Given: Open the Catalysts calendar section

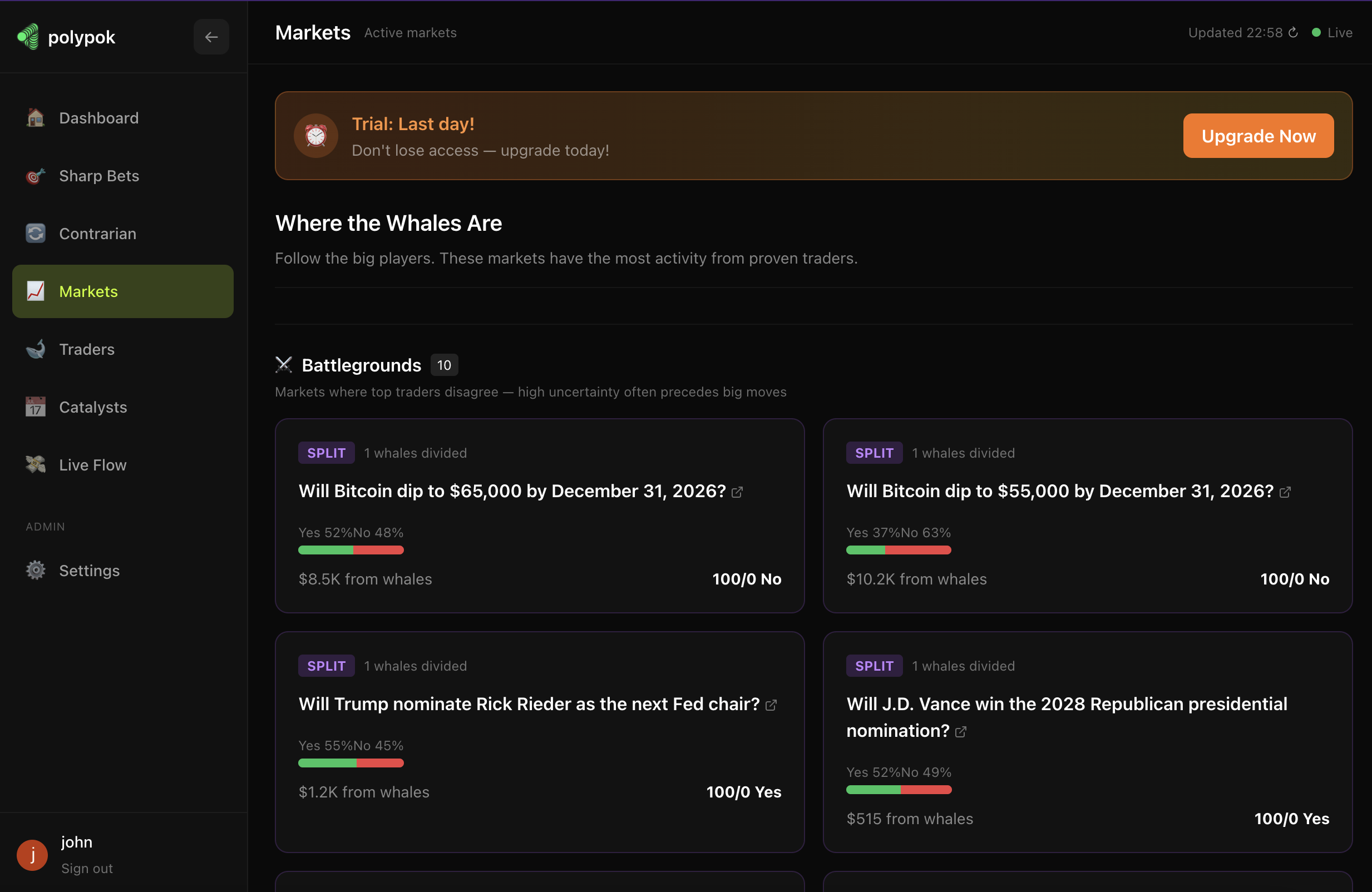Looking at the screenshot, I should click(92, 407).
